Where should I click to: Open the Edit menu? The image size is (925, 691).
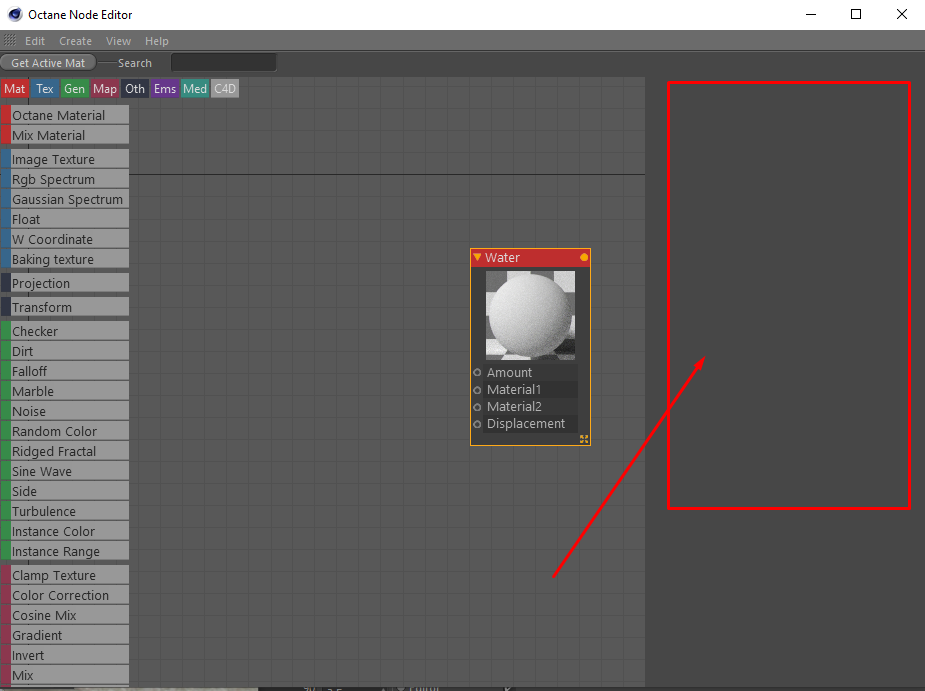tap(35, 41)
